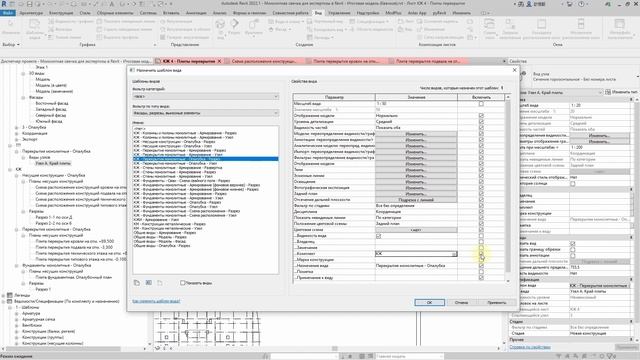This screenshot has width=640, height=360.
Task: Select Разрез 1-1 по оси Д in browser
Action: click(x=55, y=217)
